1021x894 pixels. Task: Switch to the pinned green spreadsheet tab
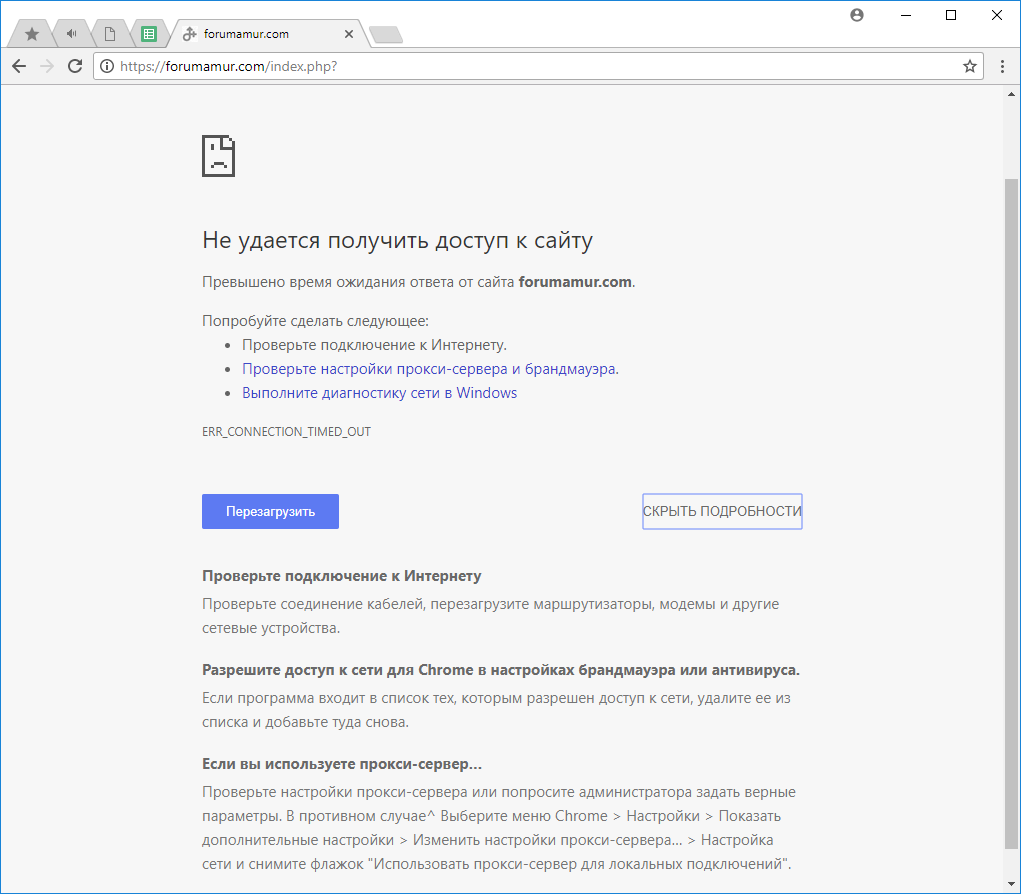tap(149, 34)
